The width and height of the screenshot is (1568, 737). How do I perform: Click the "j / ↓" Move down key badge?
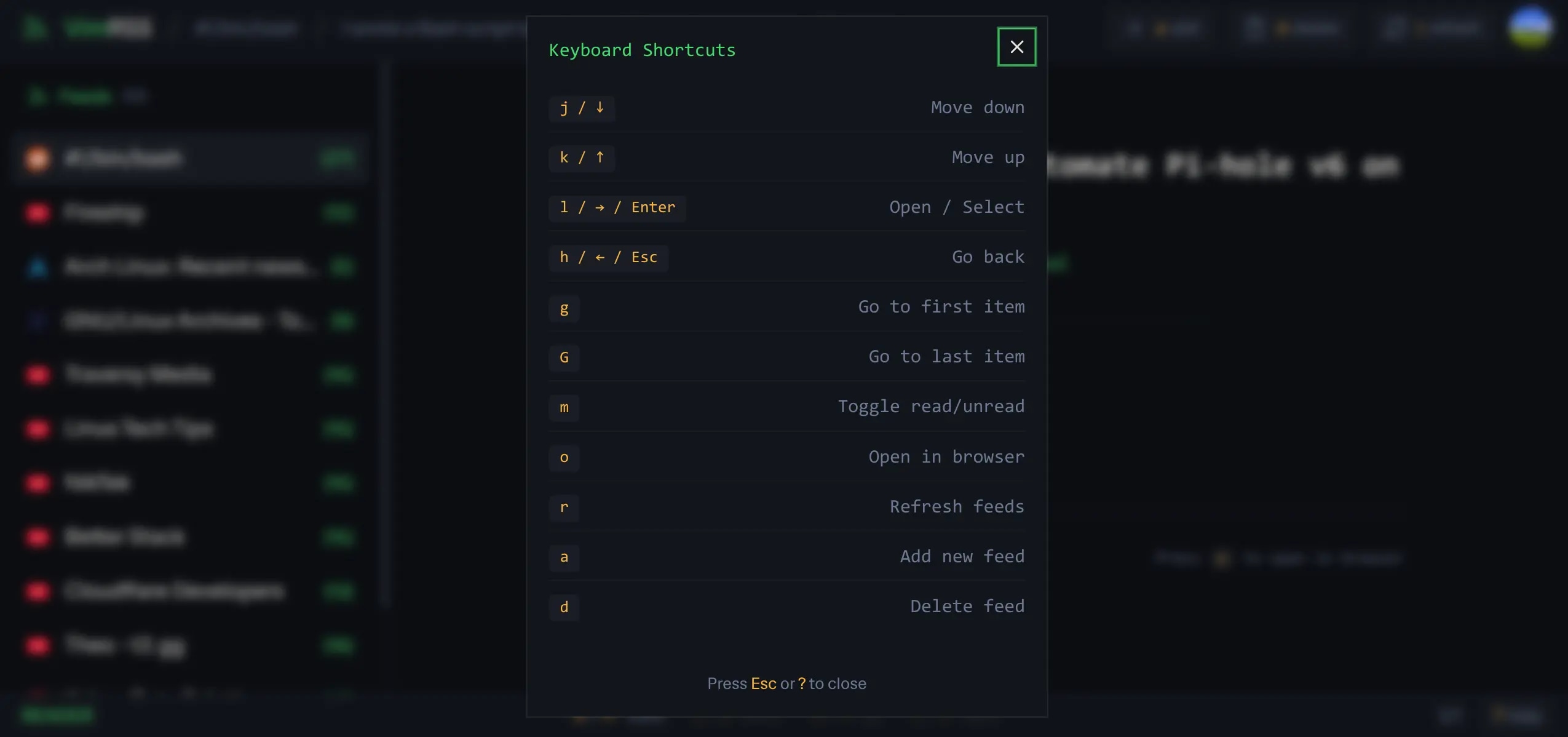tap(582, 108)
